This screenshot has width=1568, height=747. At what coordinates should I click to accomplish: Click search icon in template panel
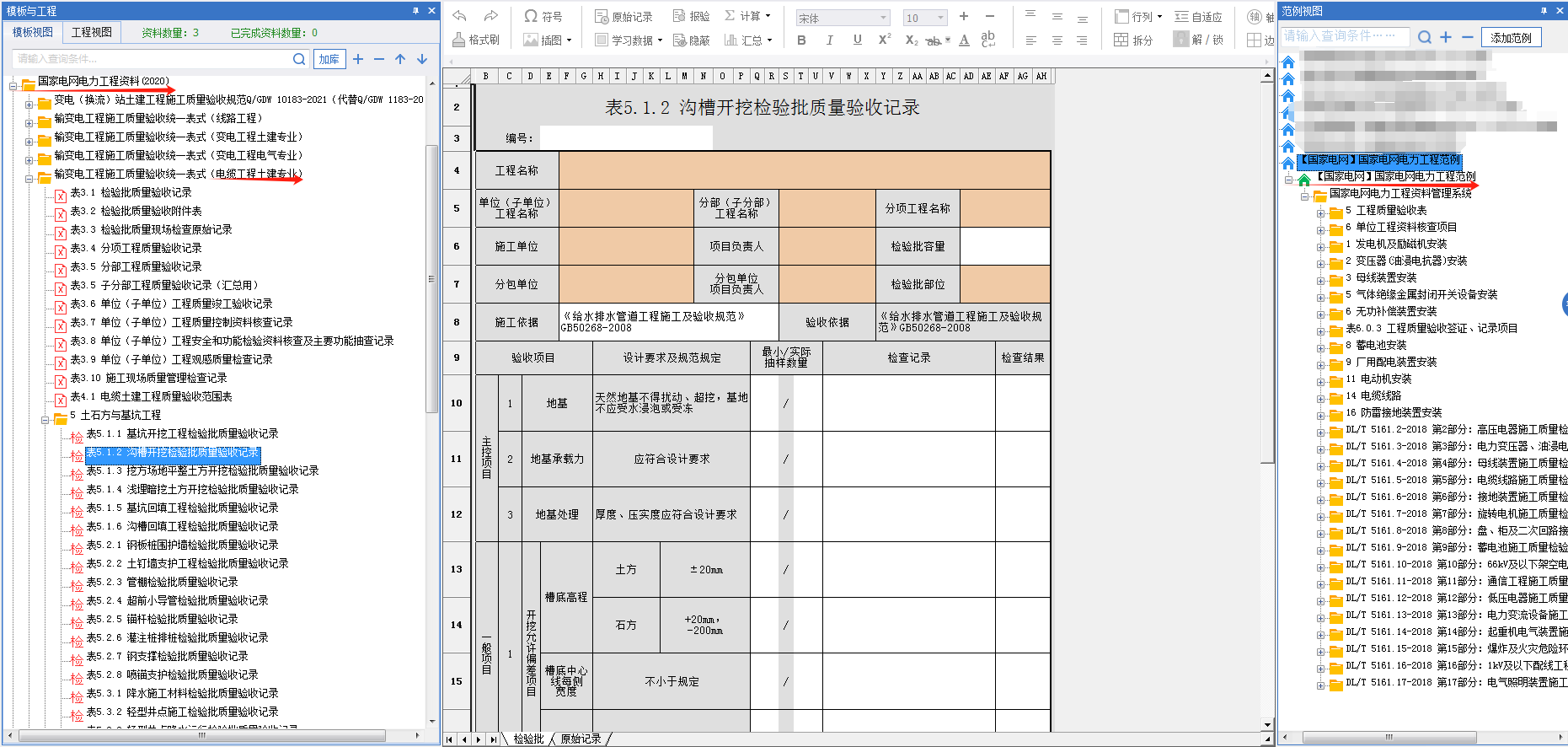tap(299, 59)
